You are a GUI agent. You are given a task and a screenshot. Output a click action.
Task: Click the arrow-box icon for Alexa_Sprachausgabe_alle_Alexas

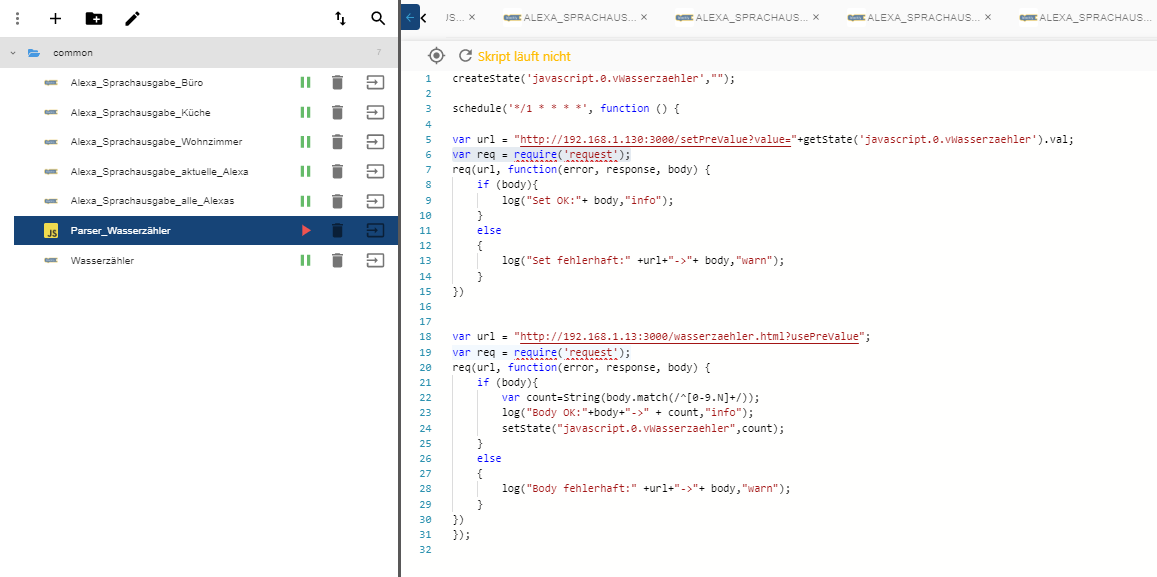tap(376, 201)
